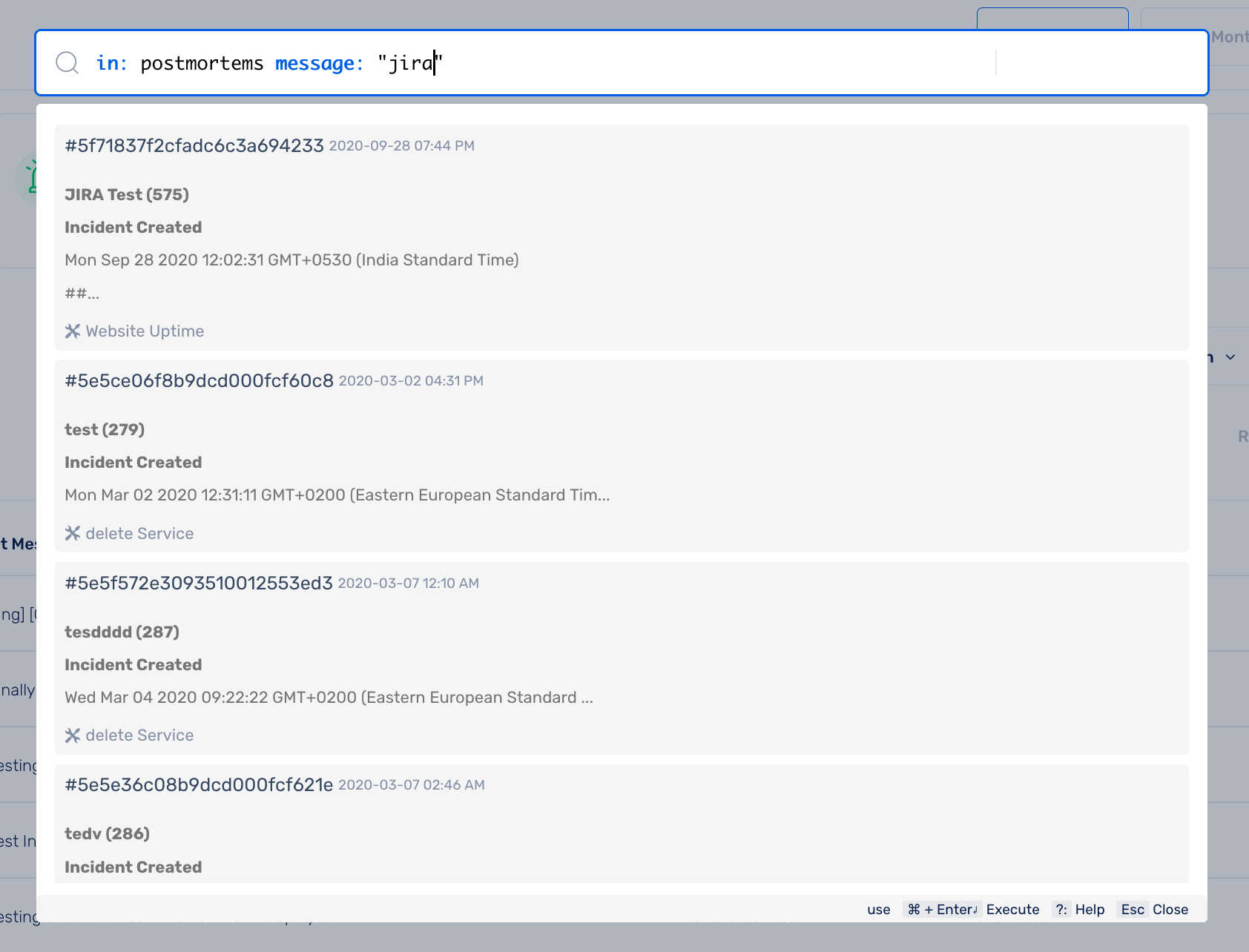Screen dimensions: 1249x952
Task: Select the JIRA Test (575) title
Action: click(x=127, y=194)
